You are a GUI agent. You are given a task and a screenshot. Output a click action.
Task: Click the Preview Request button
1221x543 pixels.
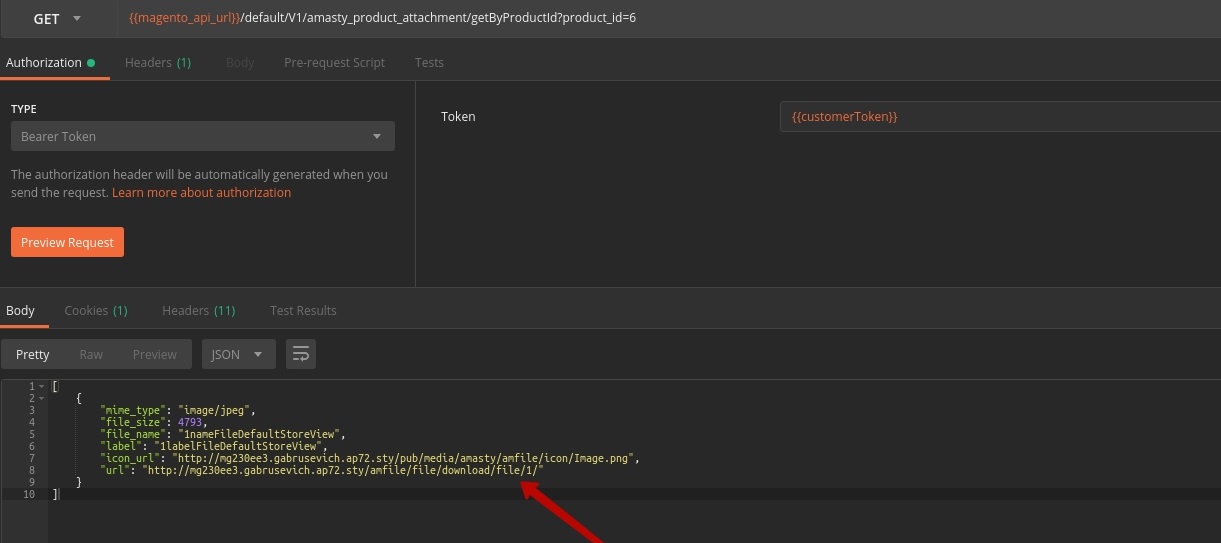(67, 242)
